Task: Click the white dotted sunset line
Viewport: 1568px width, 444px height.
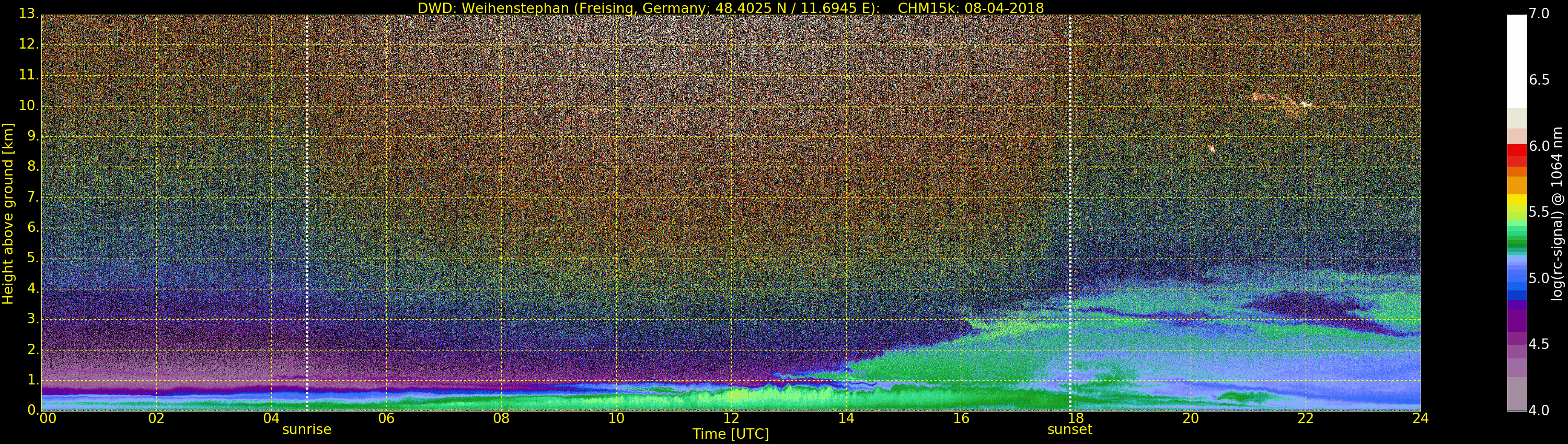Action: point(1070,213)
